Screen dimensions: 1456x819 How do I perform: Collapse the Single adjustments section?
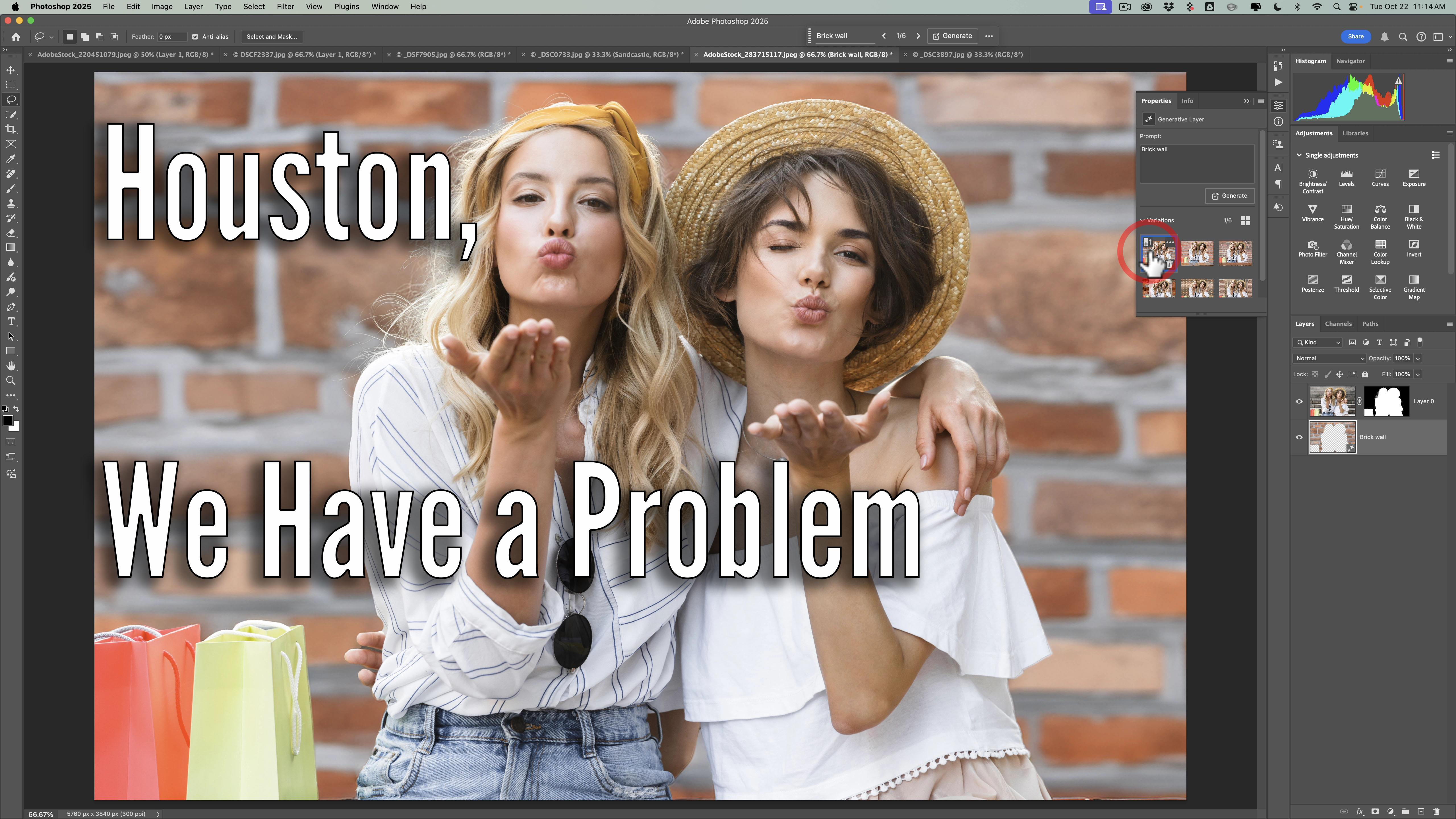coord(1299,156)
